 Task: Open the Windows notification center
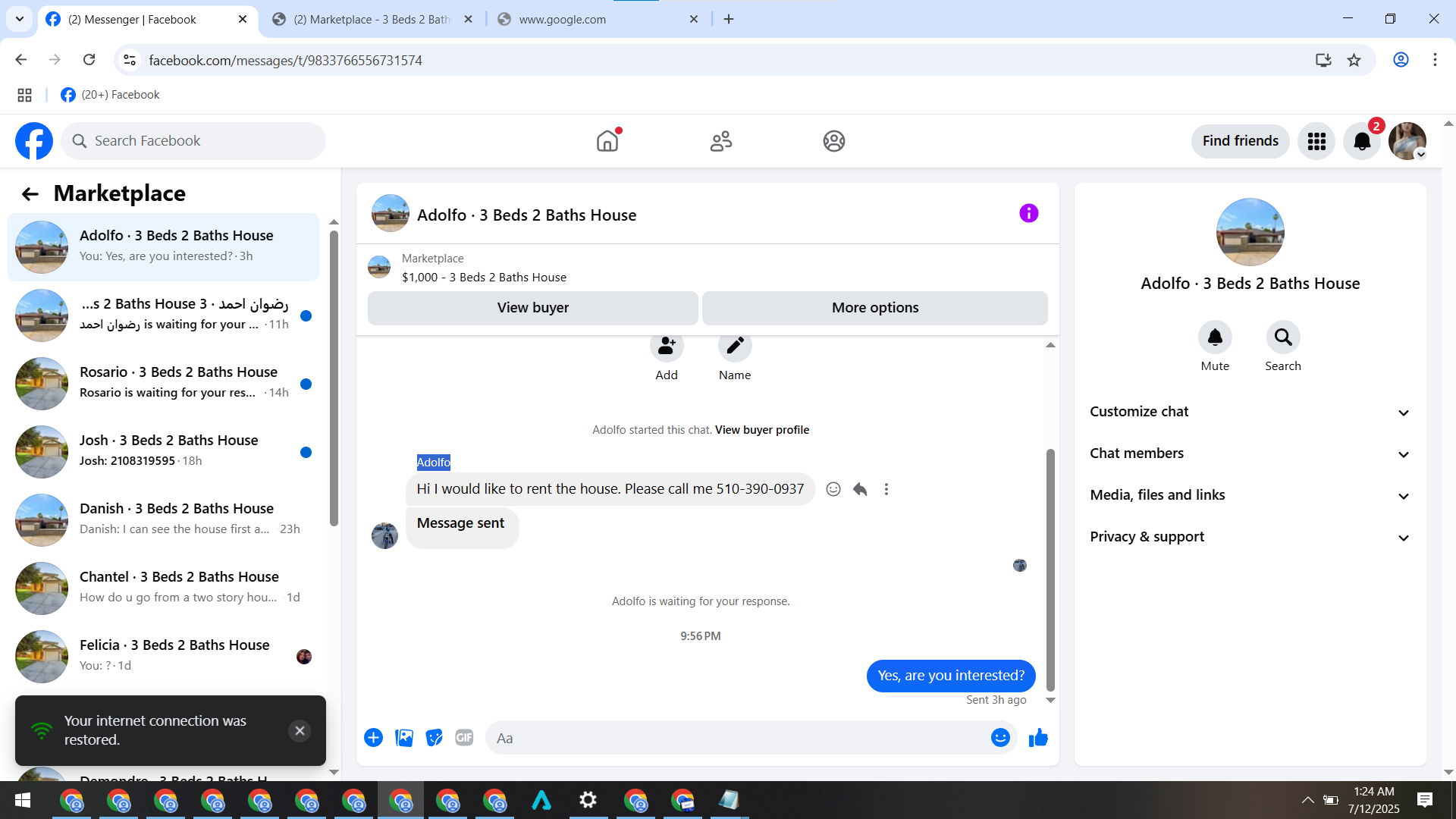click(1425, 800)
